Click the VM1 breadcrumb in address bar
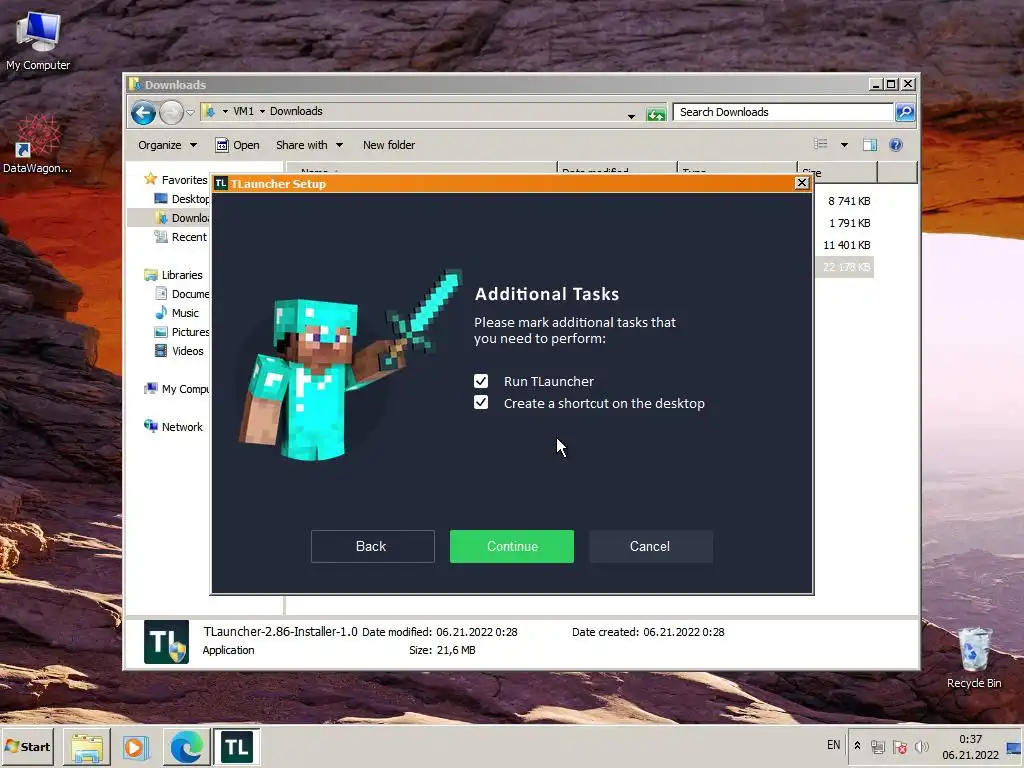 pos(243,111)
